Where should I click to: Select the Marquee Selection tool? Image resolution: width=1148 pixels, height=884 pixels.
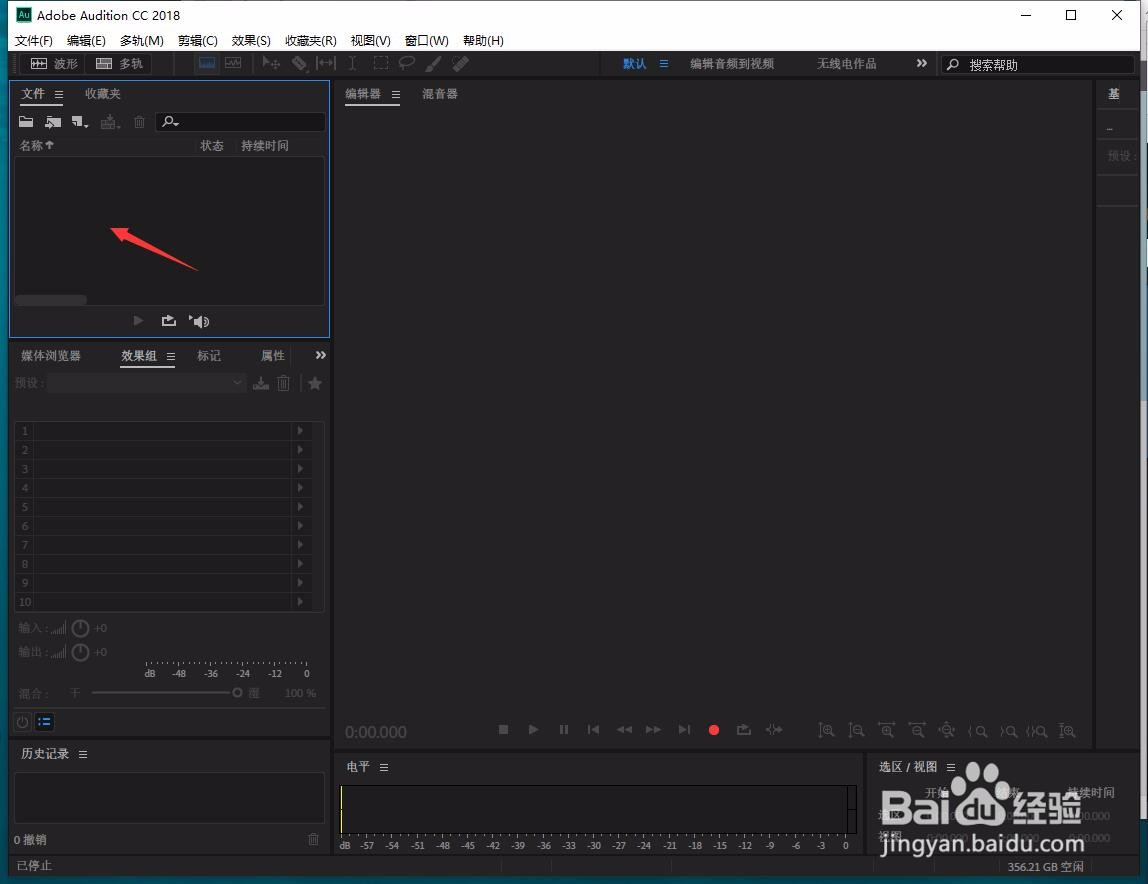[x=381, y=64]
